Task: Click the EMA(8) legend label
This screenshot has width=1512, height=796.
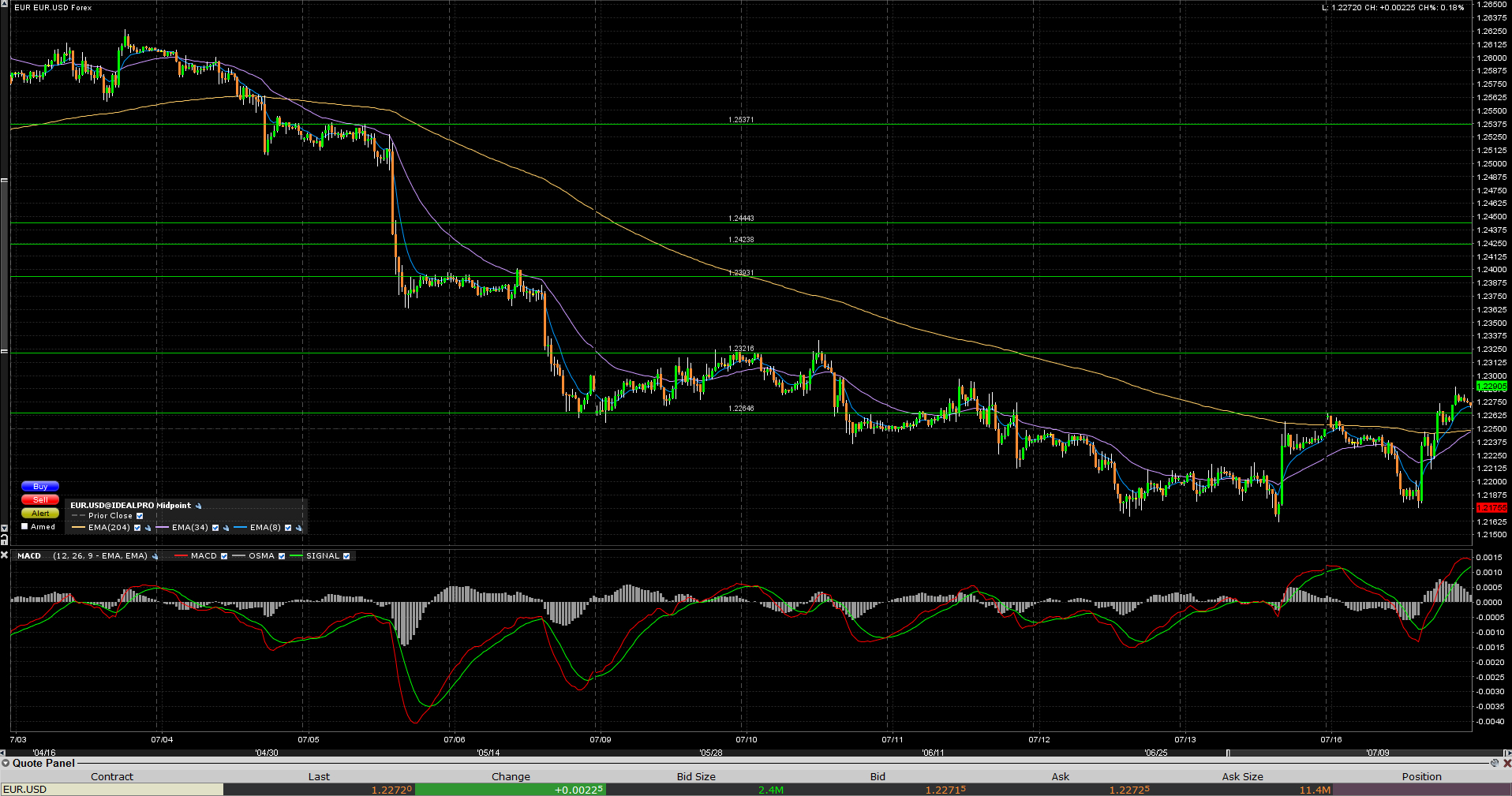Action: [265, 528]
